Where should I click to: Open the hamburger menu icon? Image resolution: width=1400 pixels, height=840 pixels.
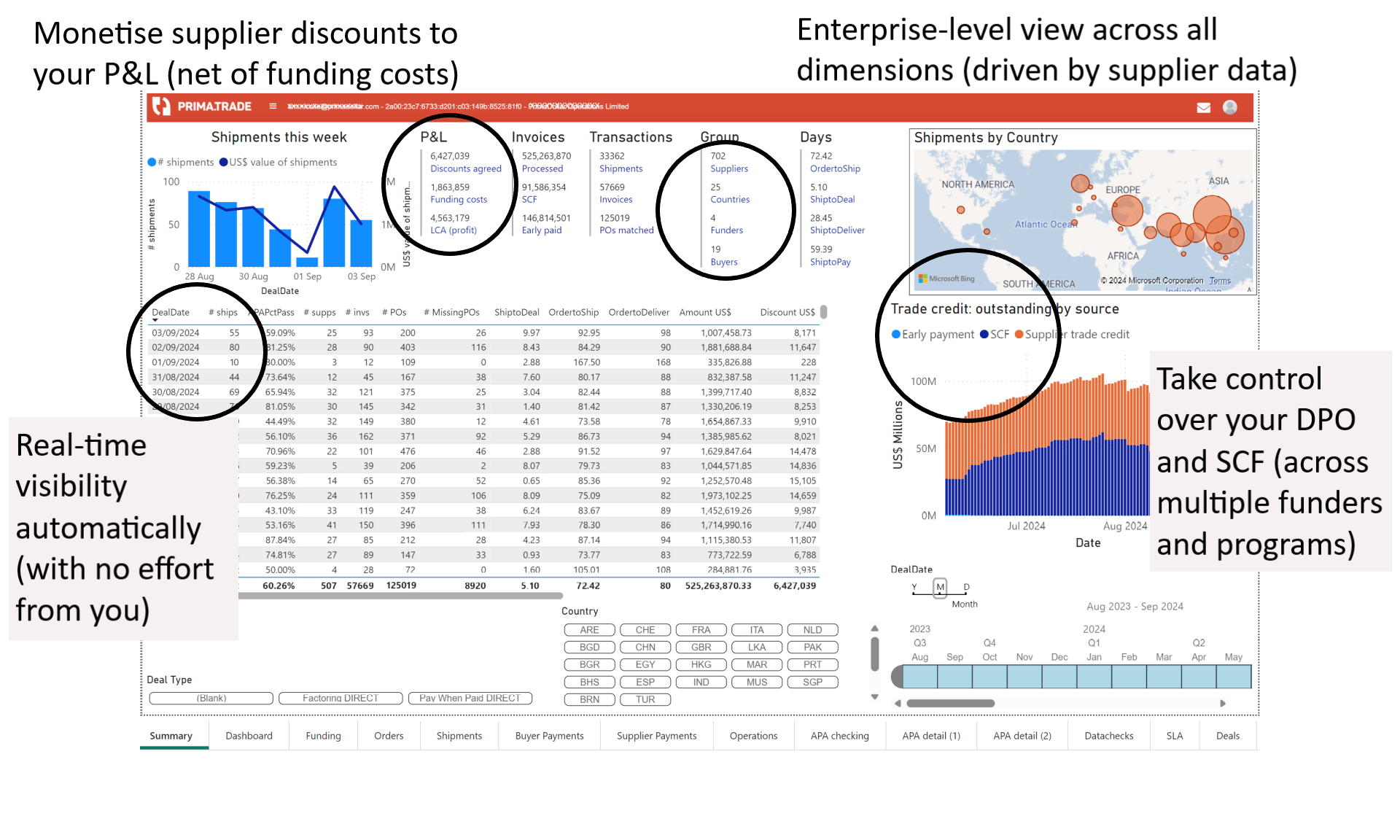point(273,106)
